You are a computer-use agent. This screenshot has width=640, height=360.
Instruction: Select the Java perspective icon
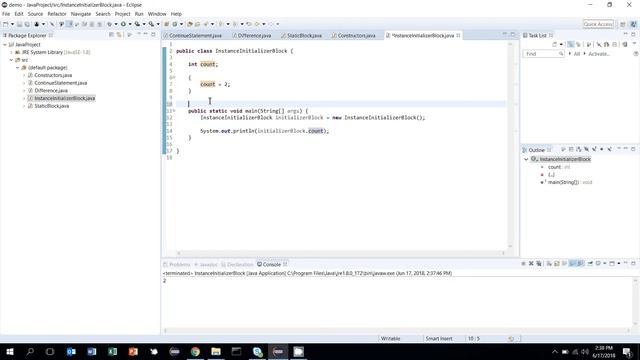pos(633,24)
